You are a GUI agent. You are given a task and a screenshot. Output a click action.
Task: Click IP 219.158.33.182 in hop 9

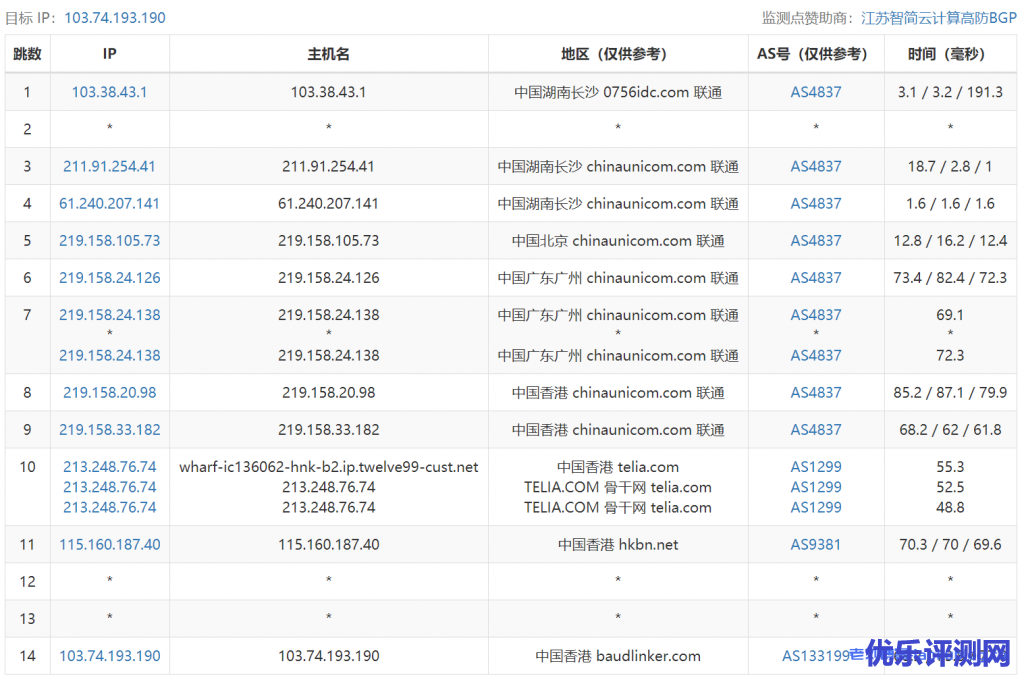pyautogui.click(x=109, y=429)
